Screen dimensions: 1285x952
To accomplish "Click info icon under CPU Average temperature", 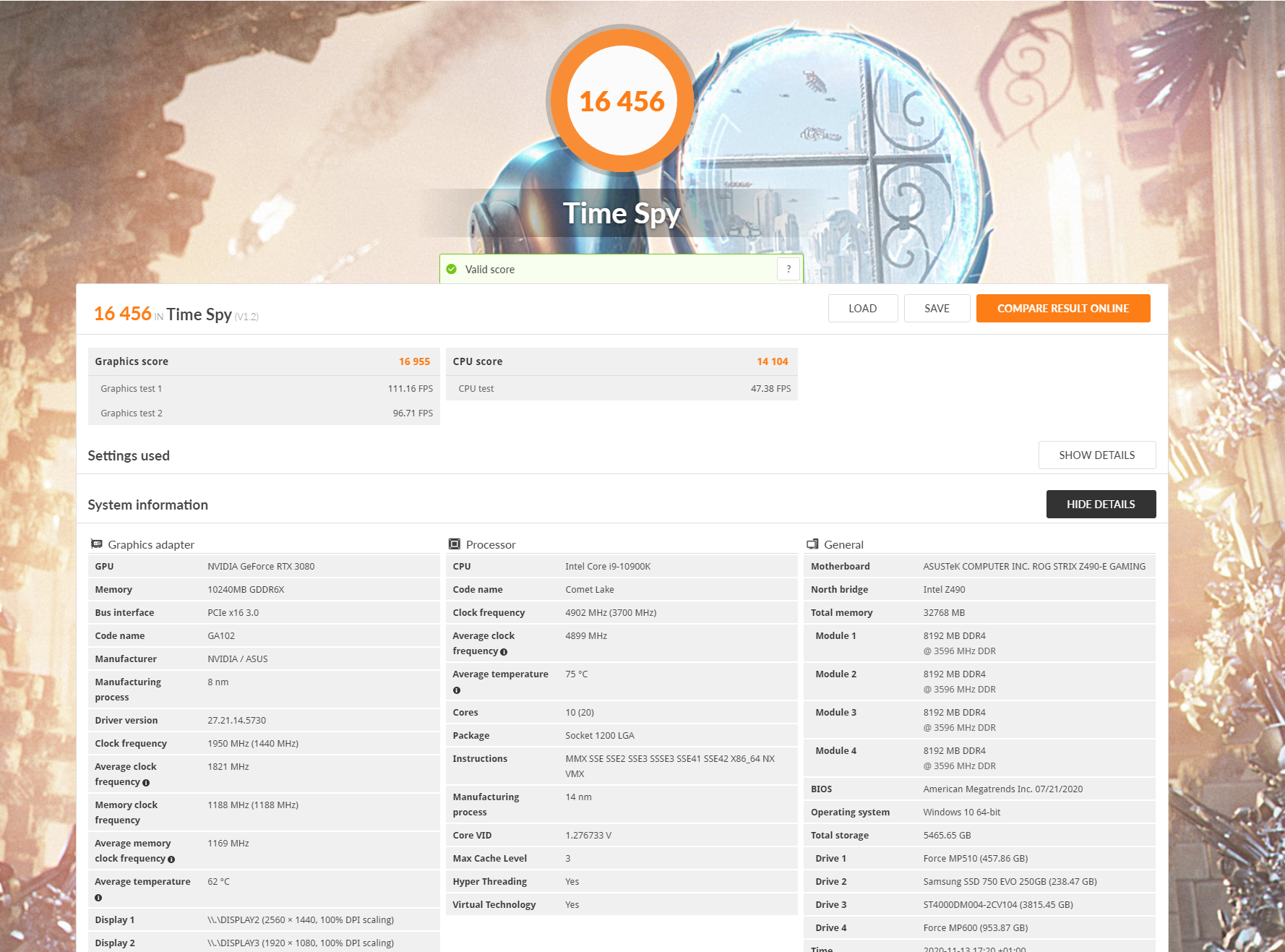I will click(457, 690).
